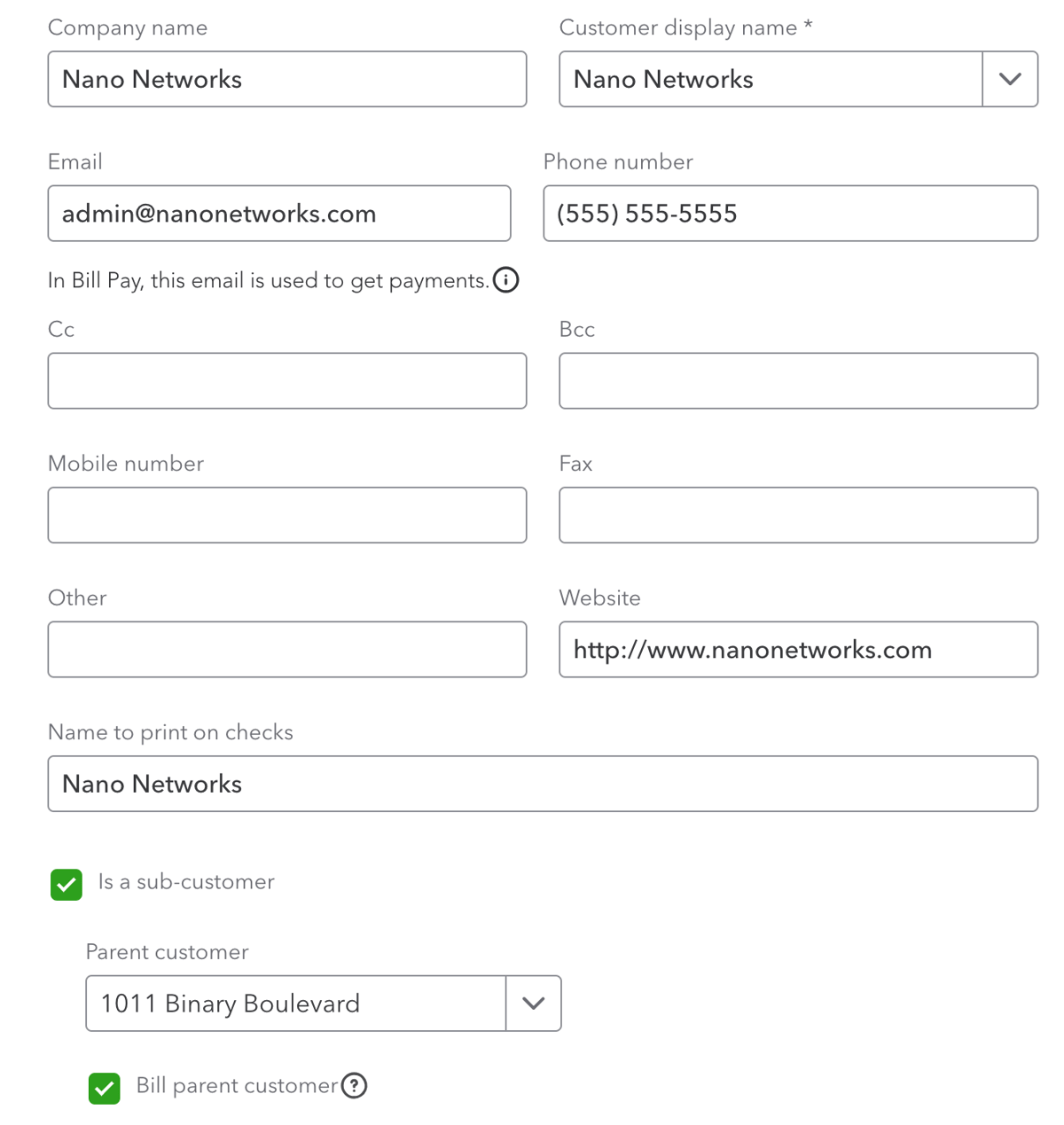
Task: Select the Phone number input field
Action: click(x=789, y=214)
